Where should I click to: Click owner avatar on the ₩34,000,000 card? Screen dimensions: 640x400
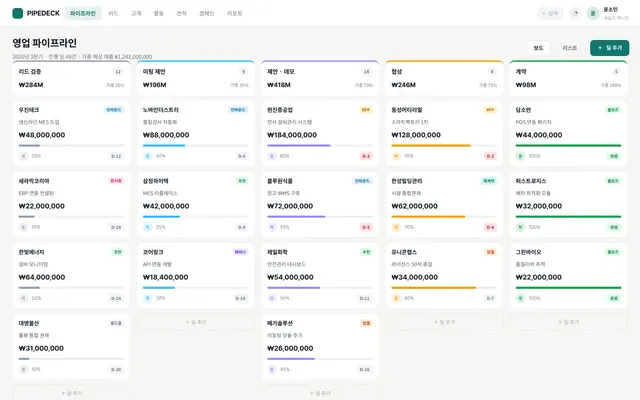396,298
